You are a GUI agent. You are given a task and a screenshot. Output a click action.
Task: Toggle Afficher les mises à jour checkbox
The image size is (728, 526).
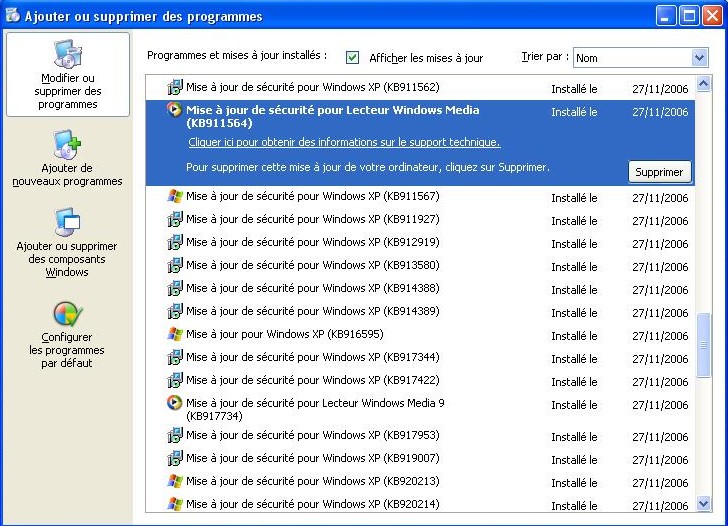352,58
